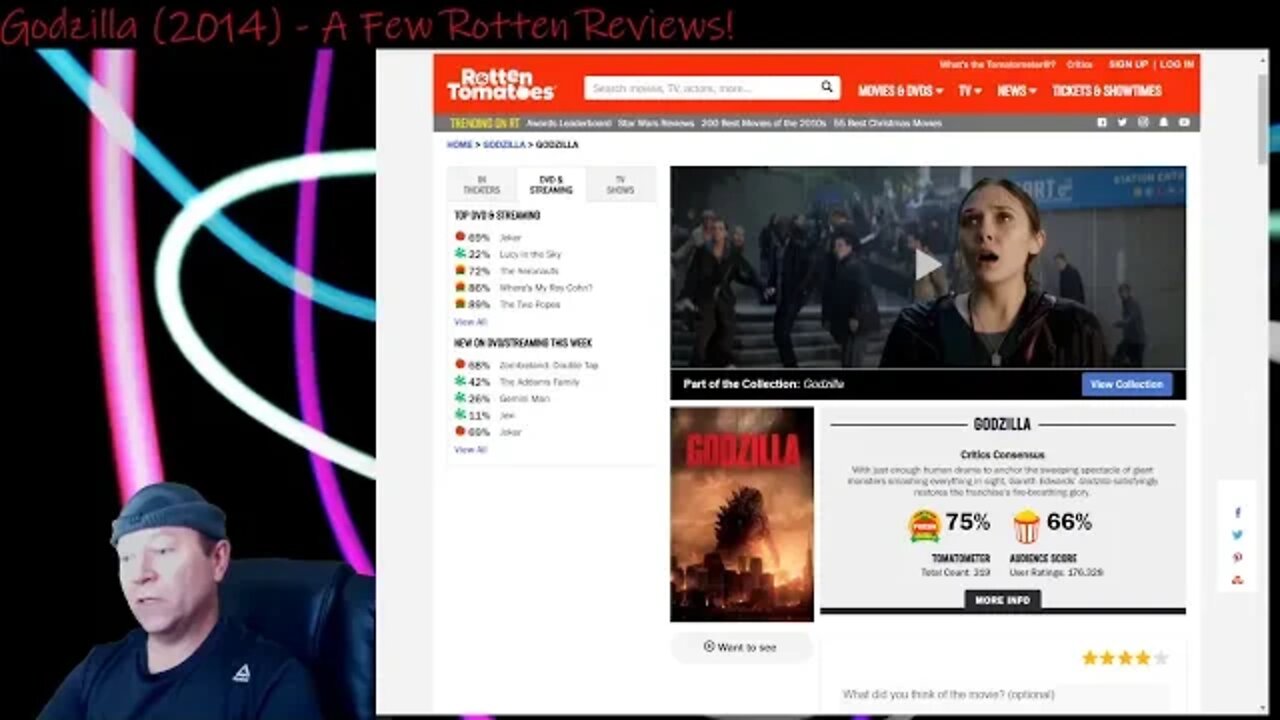
Task: Open the Critics link in header
Action: (1079, 64)
